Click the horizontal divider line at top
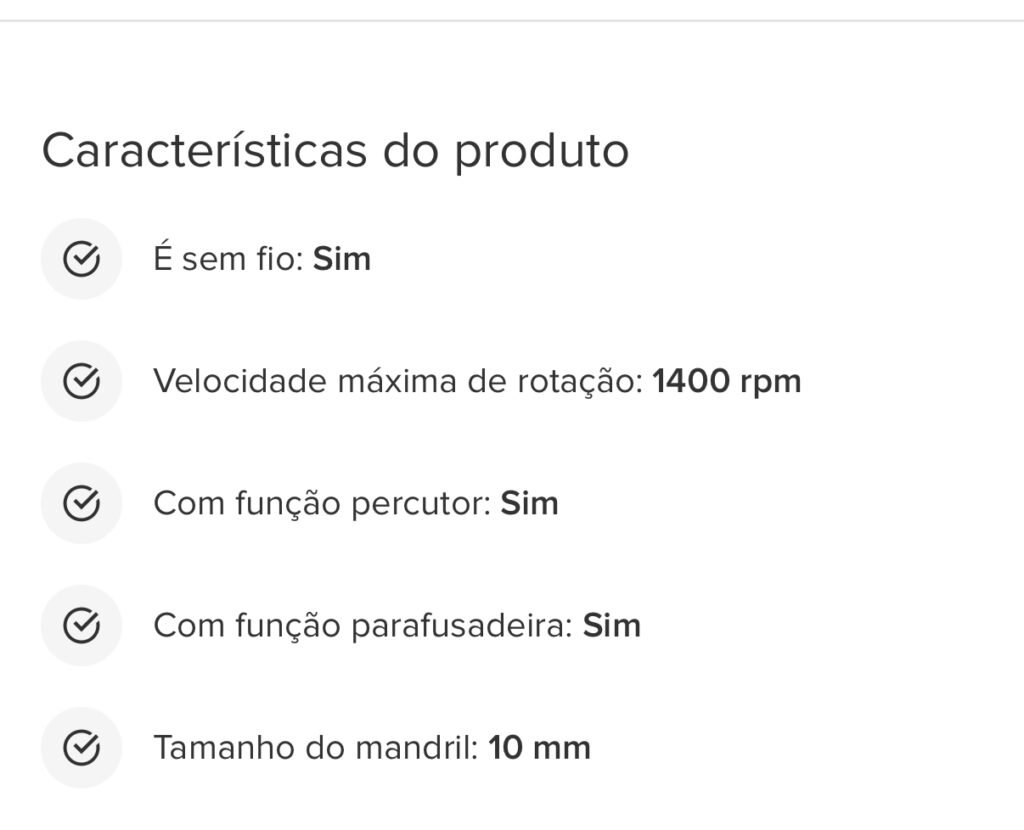The image size is (1024, 830). click(512, 21)
